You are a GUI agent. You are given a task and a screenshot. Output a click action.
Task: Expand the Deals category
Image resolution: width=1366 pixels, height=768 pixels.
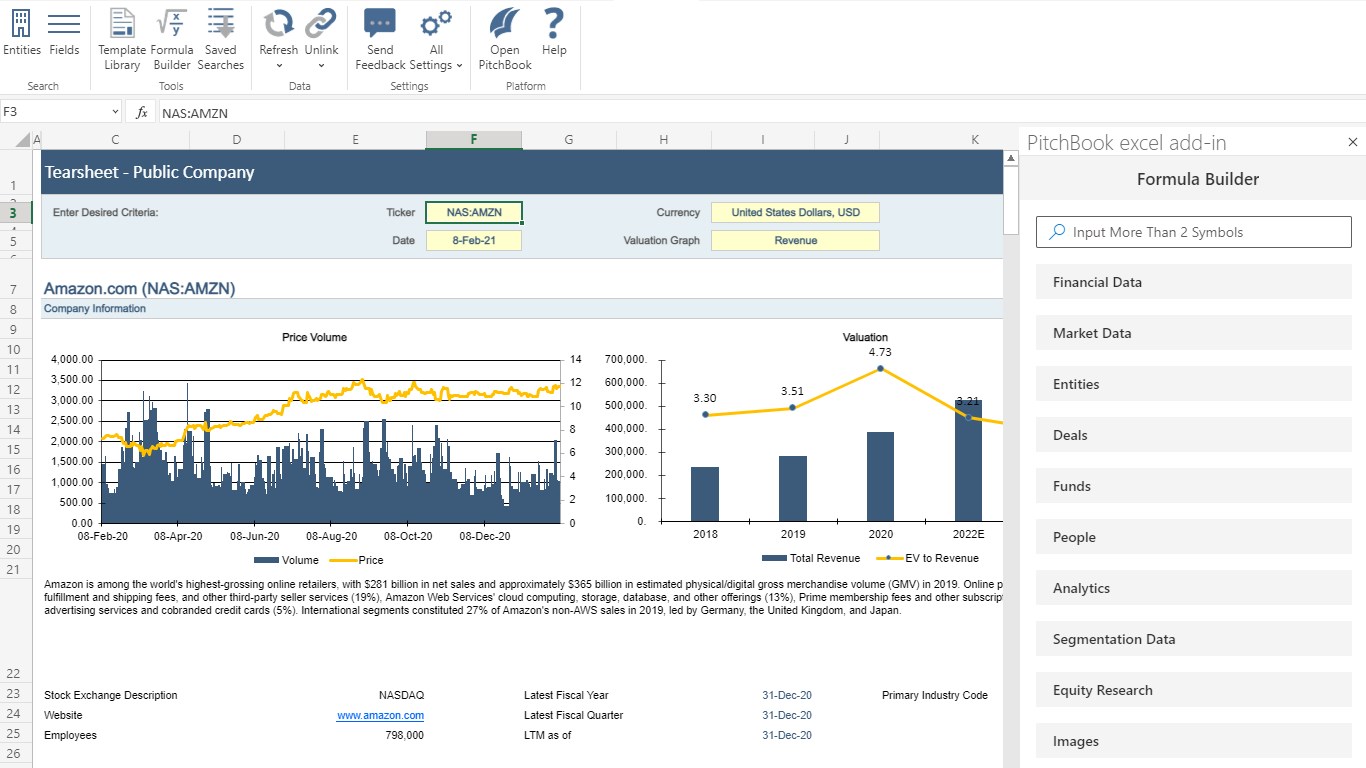point(1193,435)
